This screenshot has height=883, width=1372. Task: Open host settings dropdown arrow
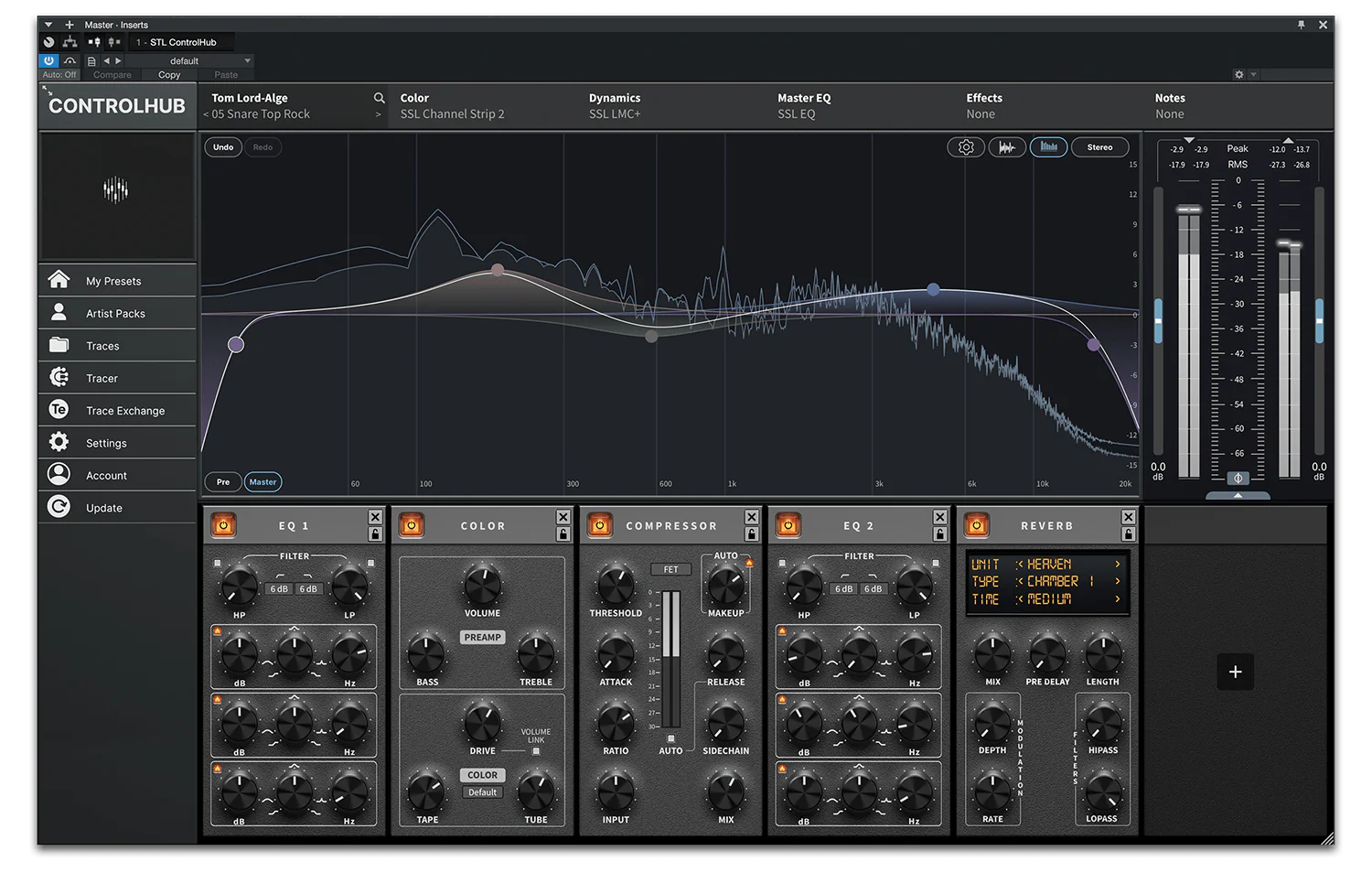click(x=1254, y=75)
